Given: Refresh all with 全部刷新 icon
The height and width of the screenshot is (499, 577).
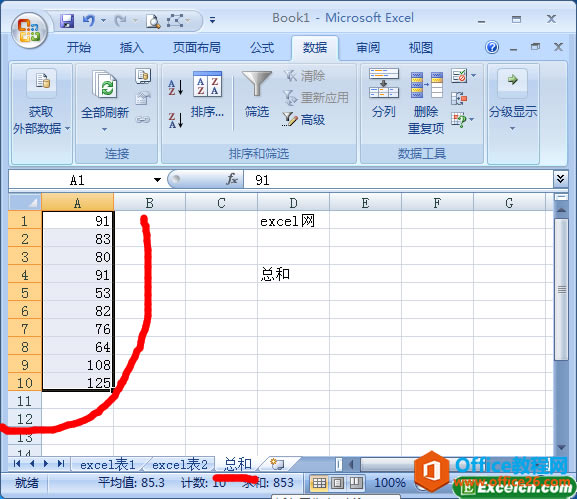Looking at the screenshot, I should coord(105,99).
